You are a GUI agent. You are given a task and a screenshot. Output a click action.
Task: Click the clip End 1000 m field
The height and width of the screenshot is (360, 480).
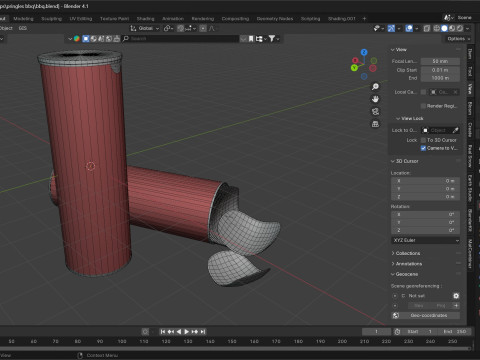(x=440, y=78)
